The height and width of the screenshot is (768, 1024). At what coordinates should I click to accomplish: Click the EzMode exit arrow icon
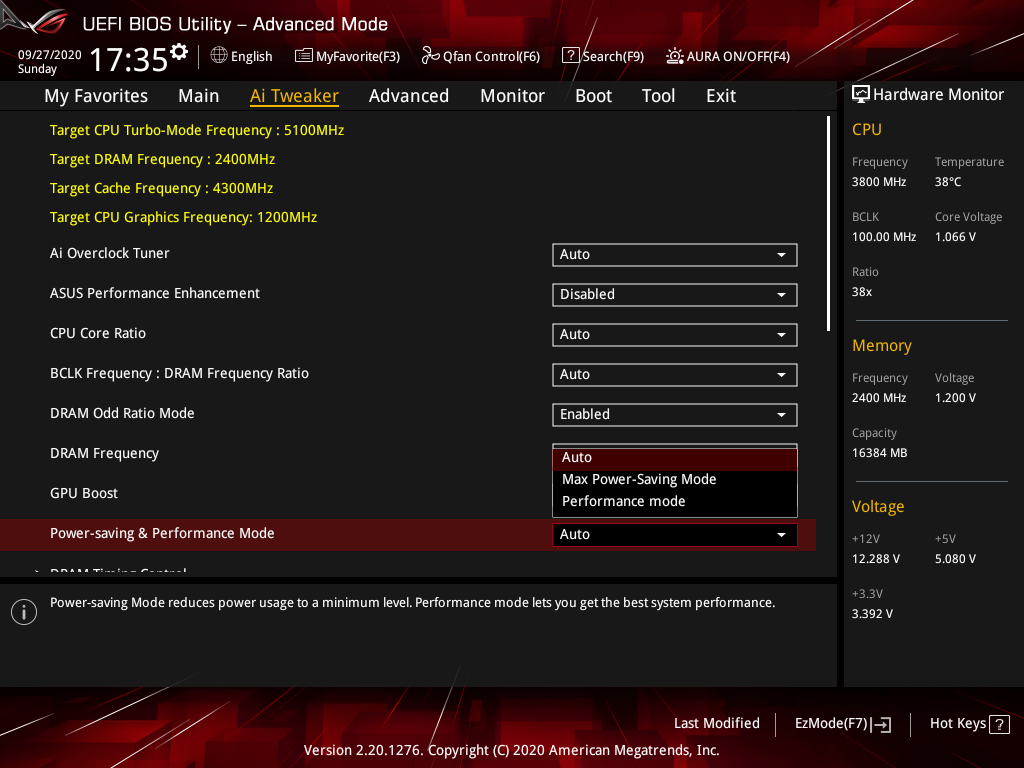point(882,724)
